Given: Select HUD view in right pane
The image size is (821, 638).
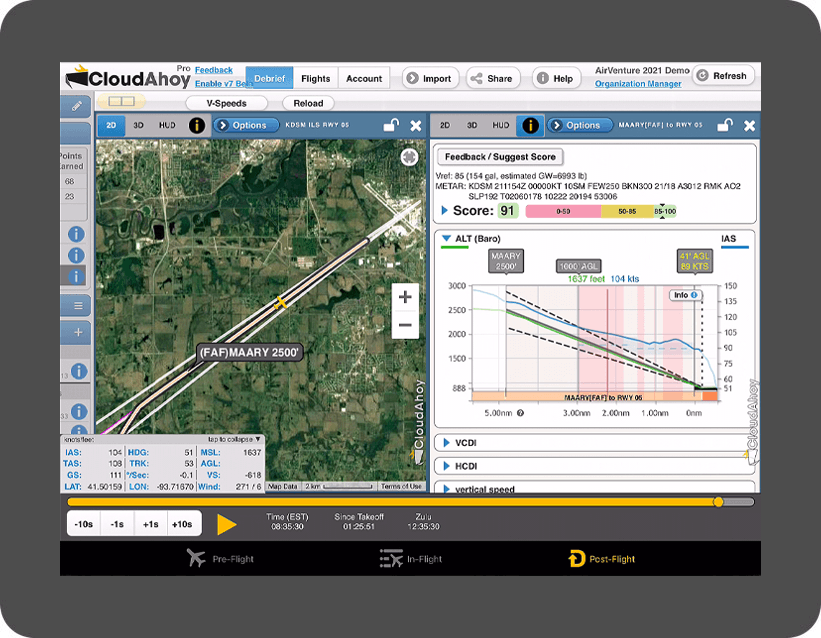Looking at the screenshot, I should tap(501, 125).
